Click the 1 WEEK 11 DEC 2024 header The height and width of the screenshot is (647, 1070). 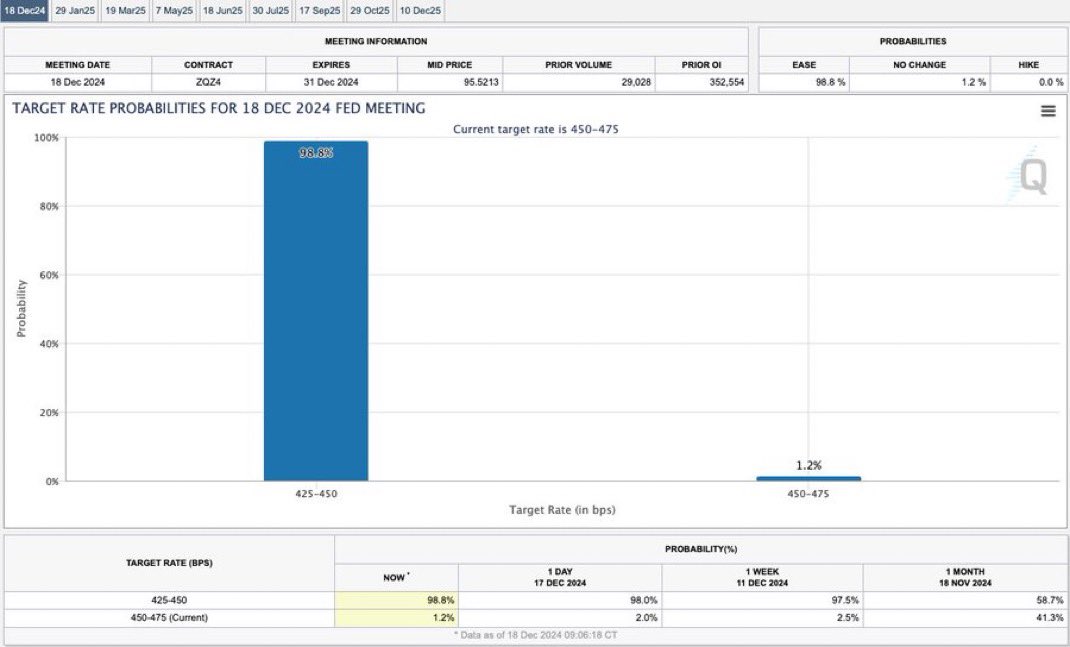[762, 577]
